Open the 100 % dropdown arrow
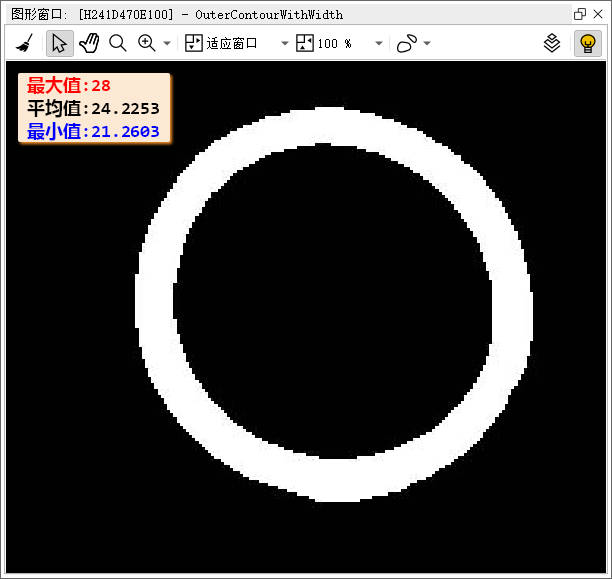This screenshot has width=612, height=579. point(379,43)
